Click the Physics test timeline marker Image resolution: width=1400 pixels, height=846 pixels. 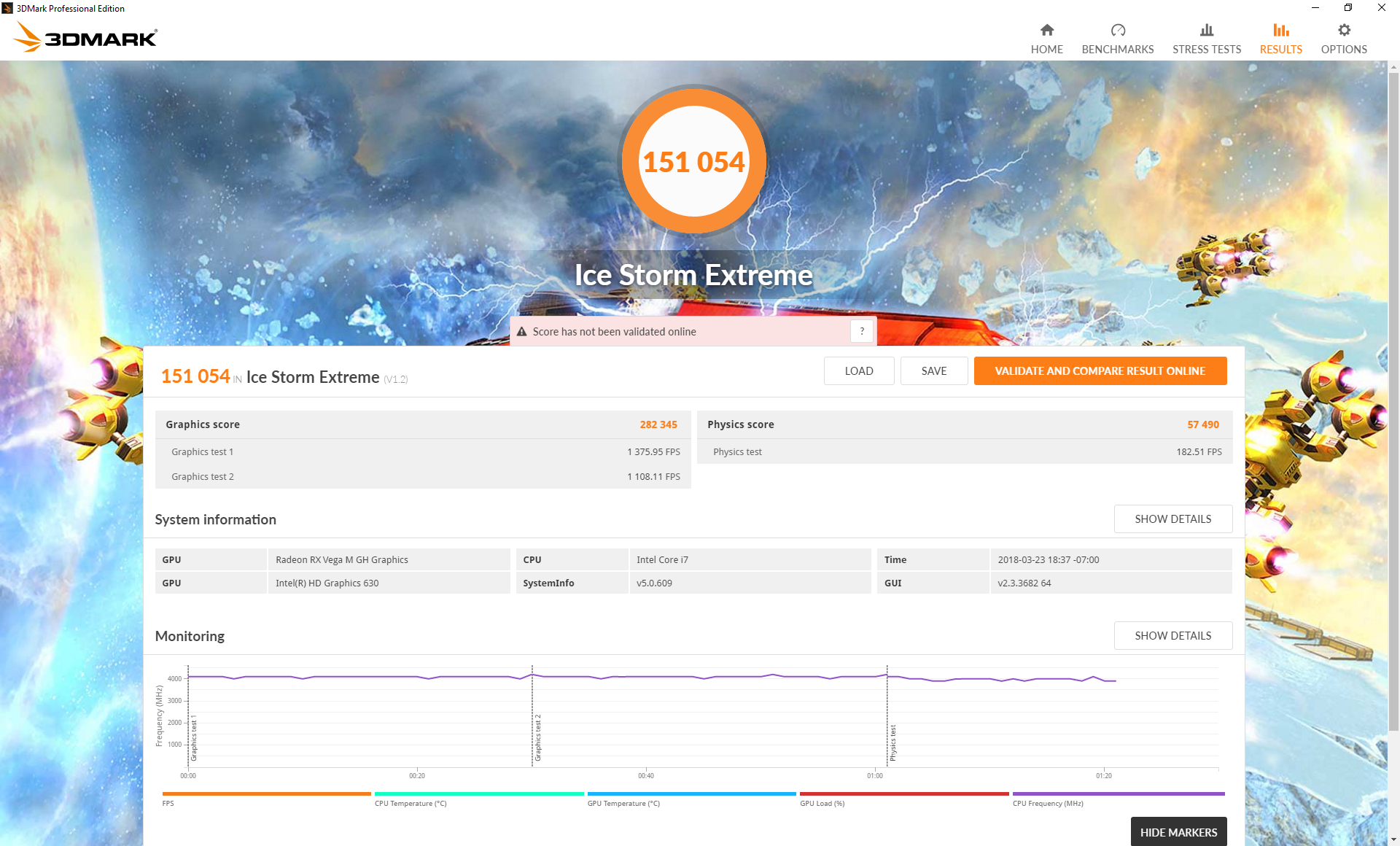[x=892, y=742]
